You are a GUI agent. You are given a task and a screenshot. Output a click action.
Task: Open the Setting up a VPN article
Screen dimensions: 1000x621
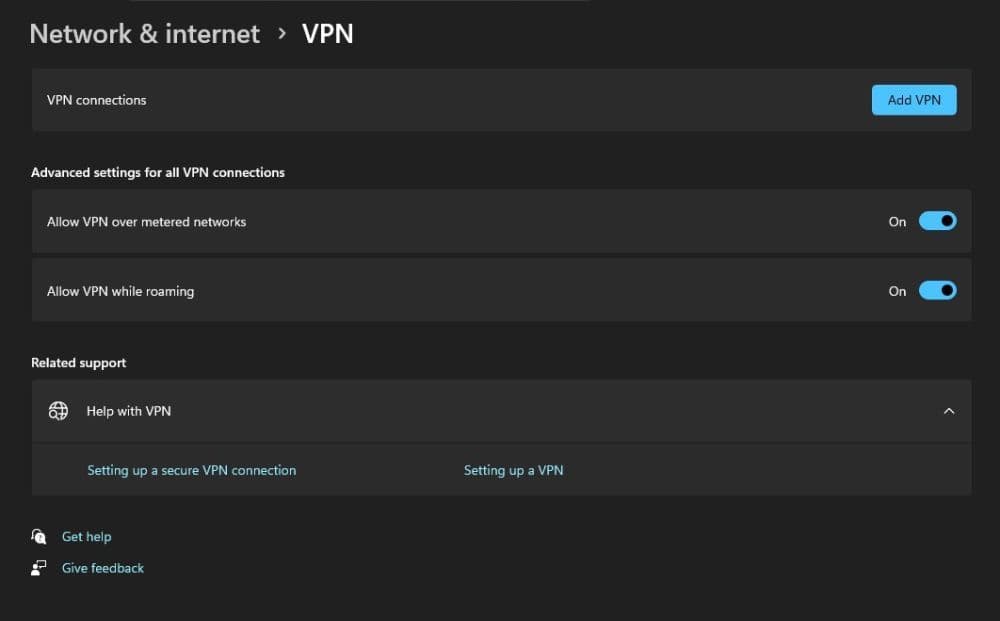[513, 470]
